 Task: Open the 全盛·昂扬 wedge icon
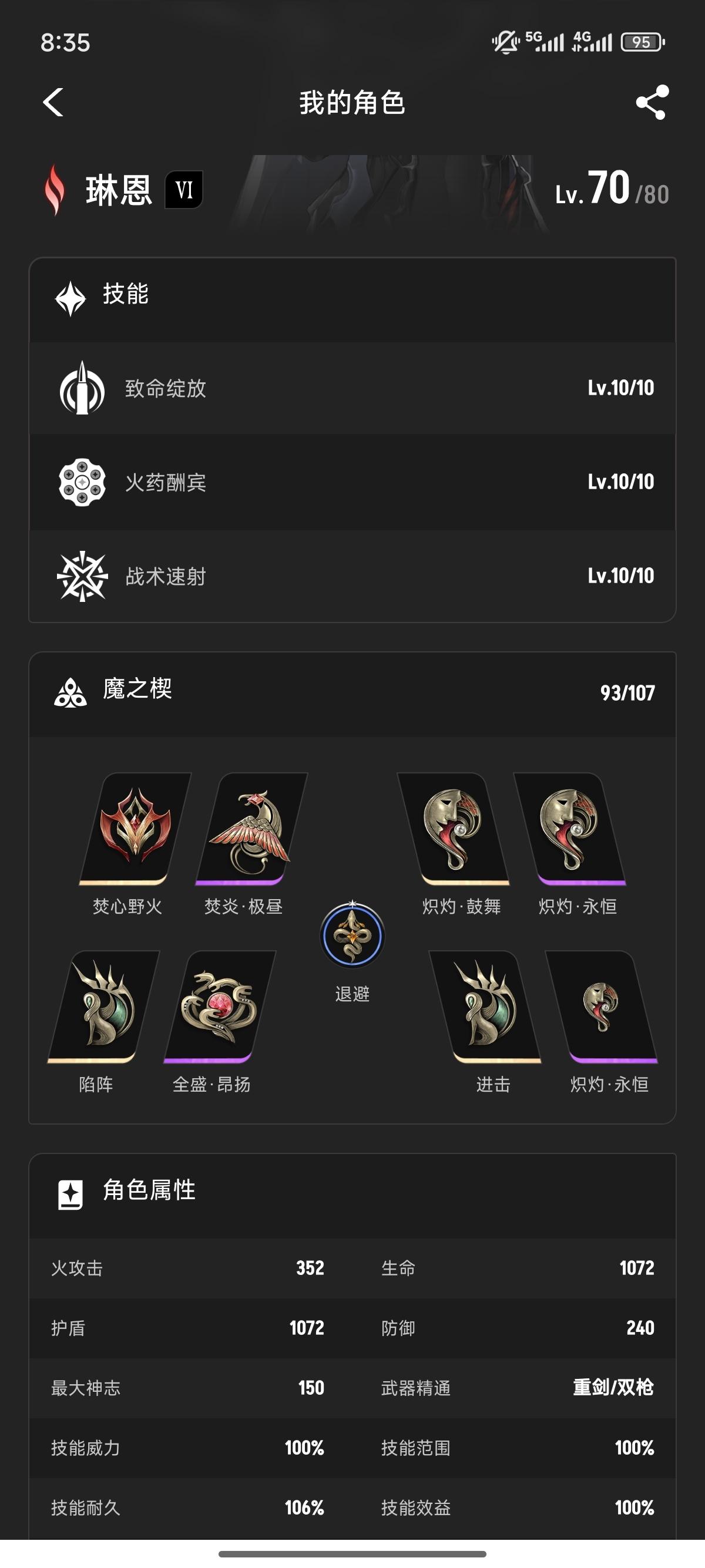point(220,1006)
